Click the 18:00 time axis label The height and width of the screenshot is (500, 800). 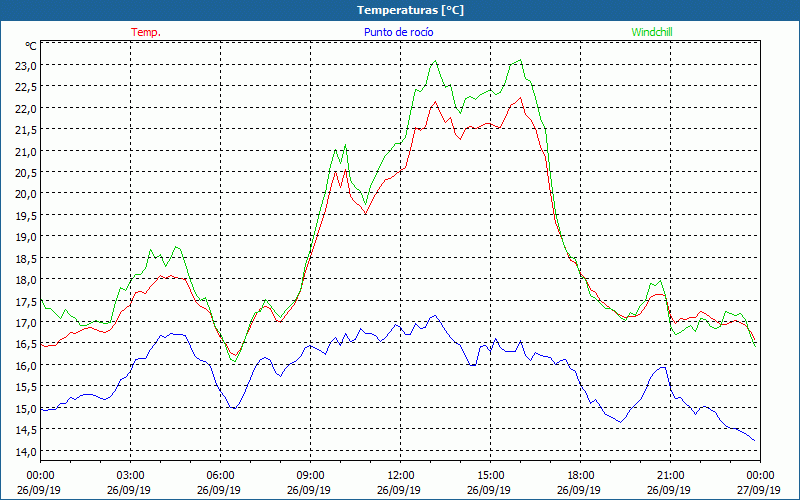tap(581, 476)
